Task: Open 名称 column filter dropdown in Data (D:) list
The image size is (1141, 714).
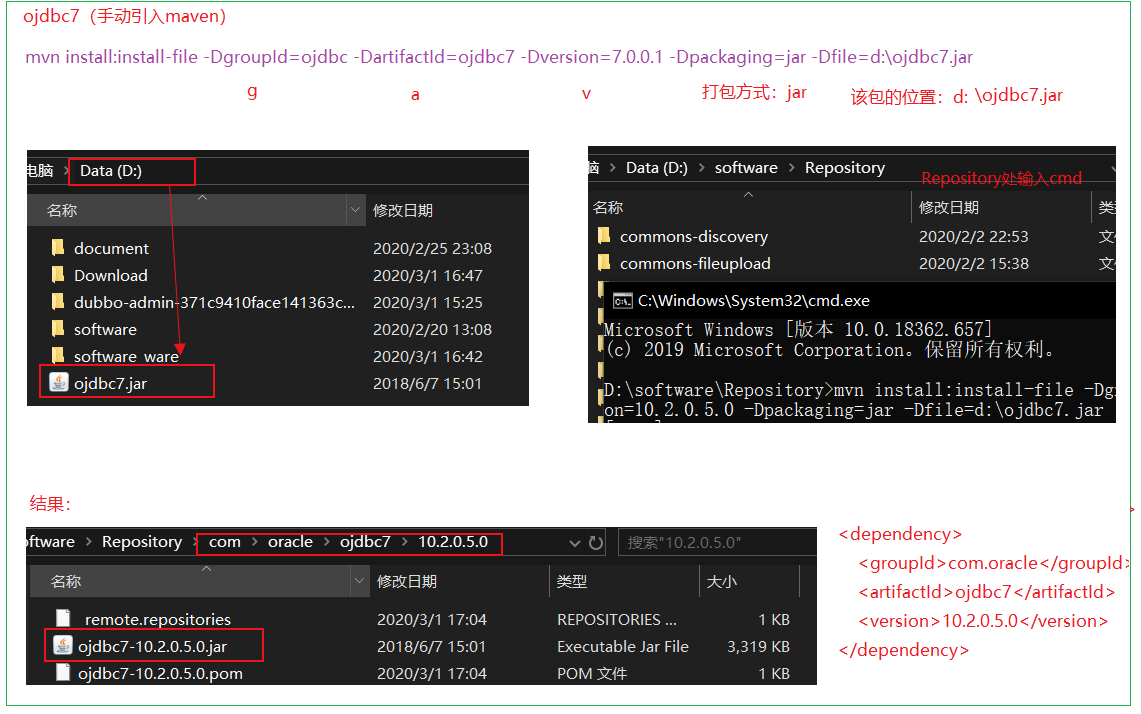Action: tap(355, 210)
